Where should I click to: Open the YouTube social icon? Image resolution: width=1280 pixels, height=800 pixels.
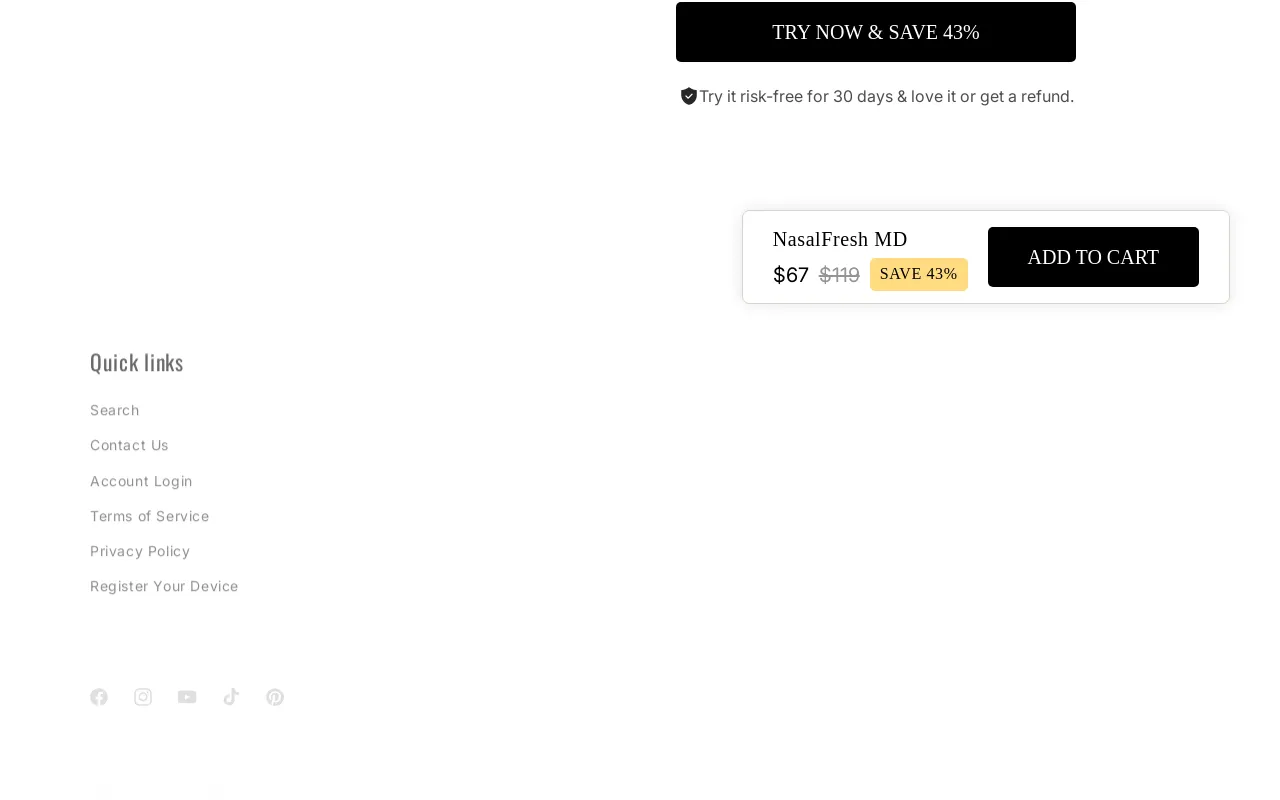[187, 697]
